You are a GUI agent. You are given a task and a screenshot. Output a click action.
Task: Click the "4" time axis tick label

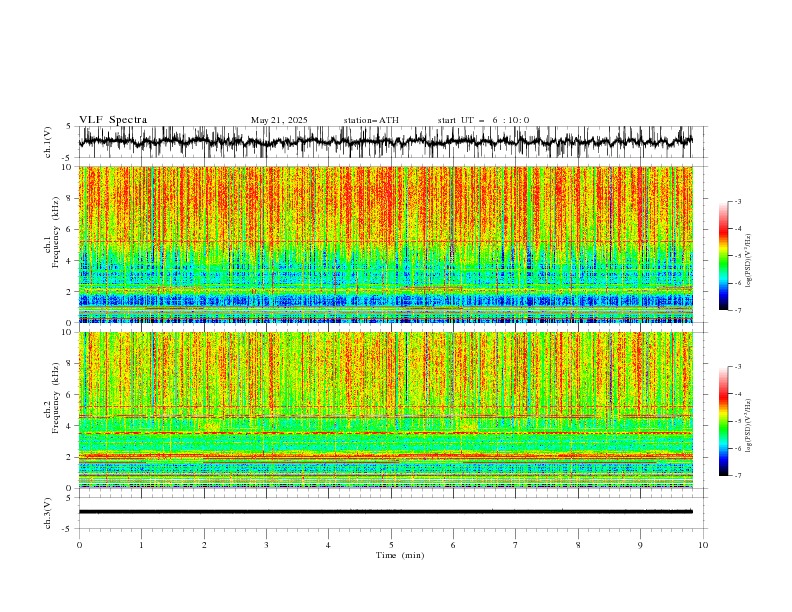(x=329, y=545)
